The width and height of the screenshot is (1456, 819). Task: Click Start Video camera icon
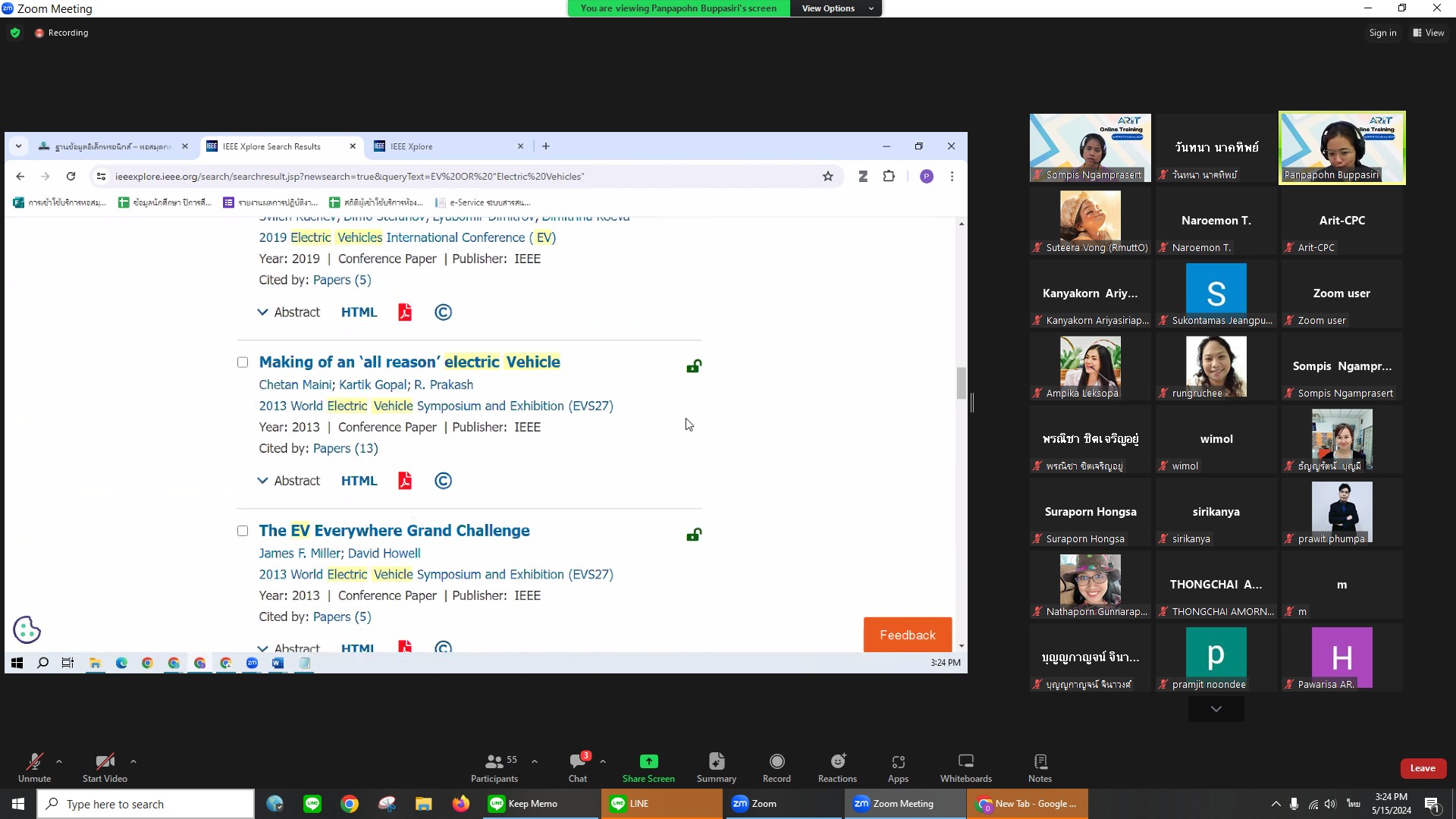(105, 761)
